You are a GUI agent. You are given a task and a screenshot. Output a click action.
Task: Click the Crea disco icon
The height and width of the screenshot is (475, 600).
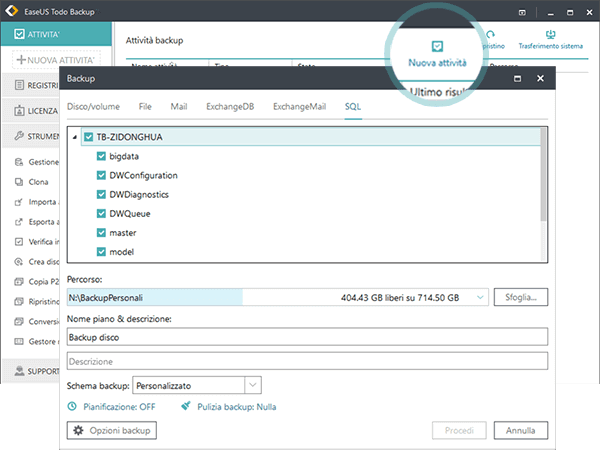pyautogui.click(x=19, y=262)
